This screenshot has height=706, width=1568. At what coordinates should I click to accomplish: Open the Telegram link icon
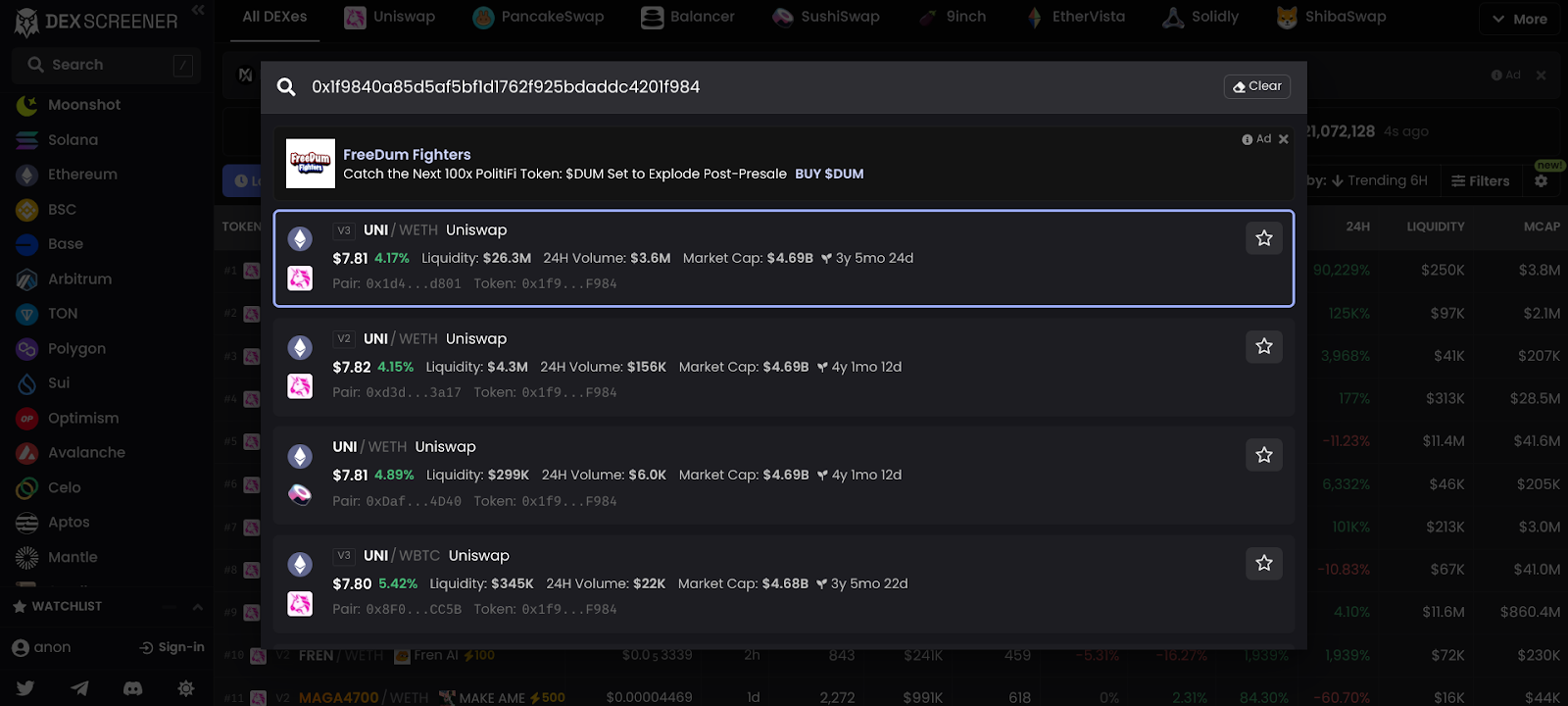pos(79,688)
